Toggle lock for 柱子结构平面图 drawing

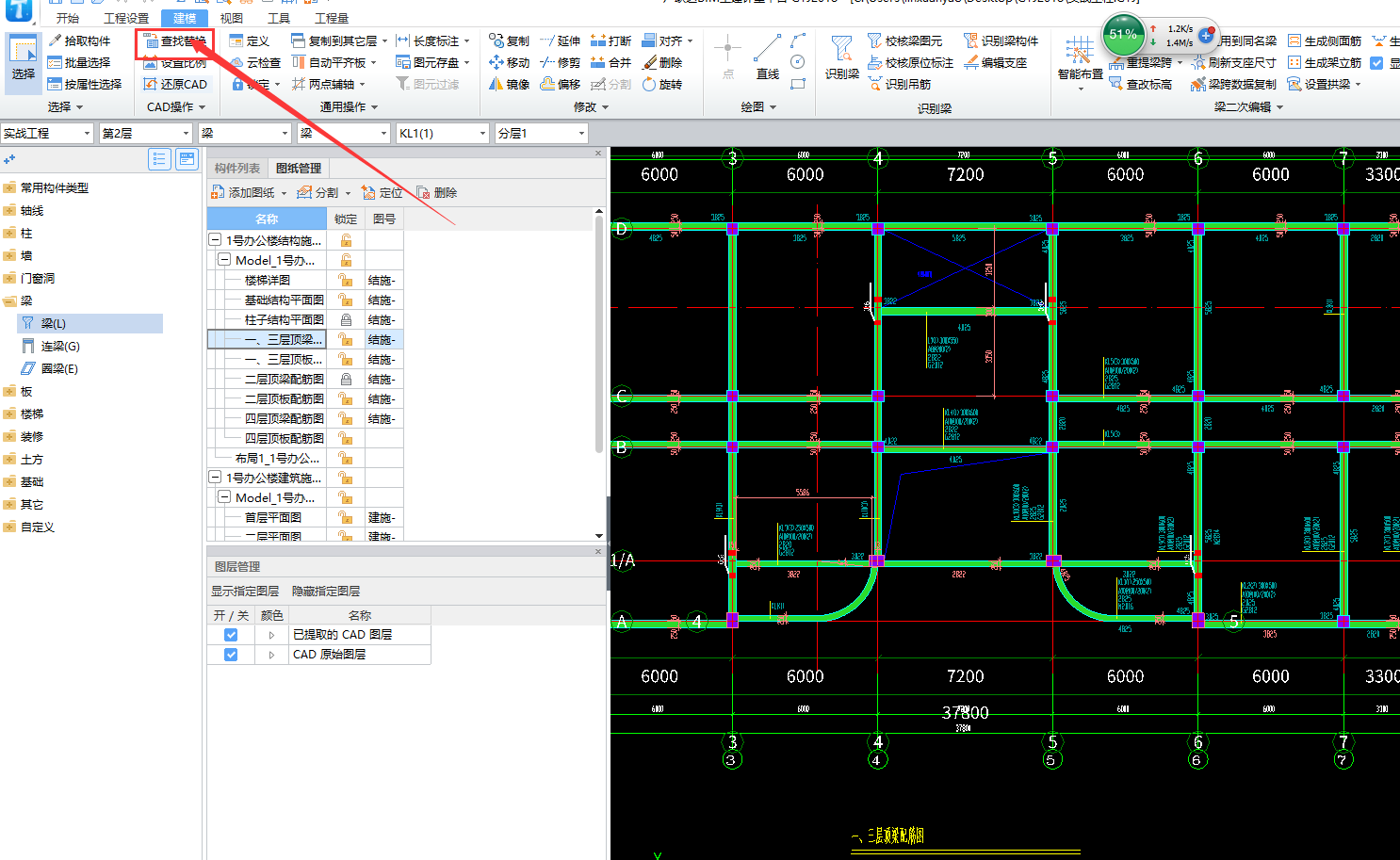point(346,319)
